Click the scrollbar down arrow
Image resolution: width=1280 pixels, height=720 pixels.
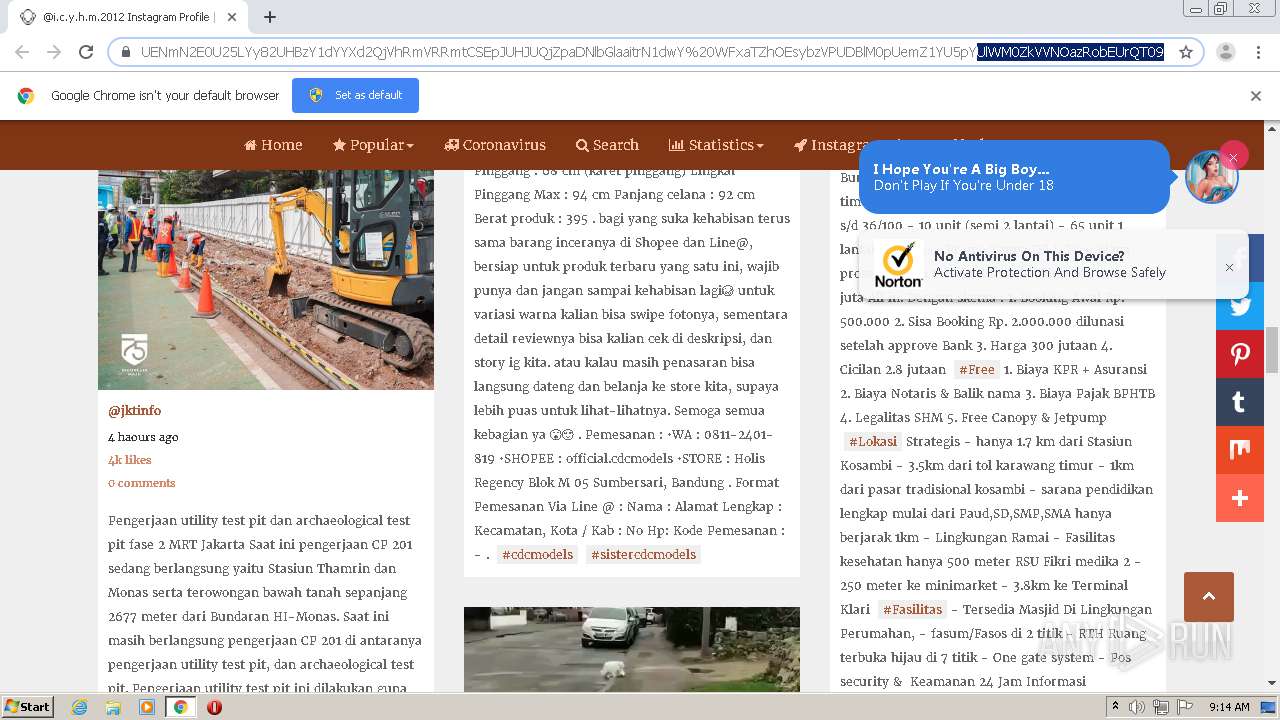[1272, 684]
